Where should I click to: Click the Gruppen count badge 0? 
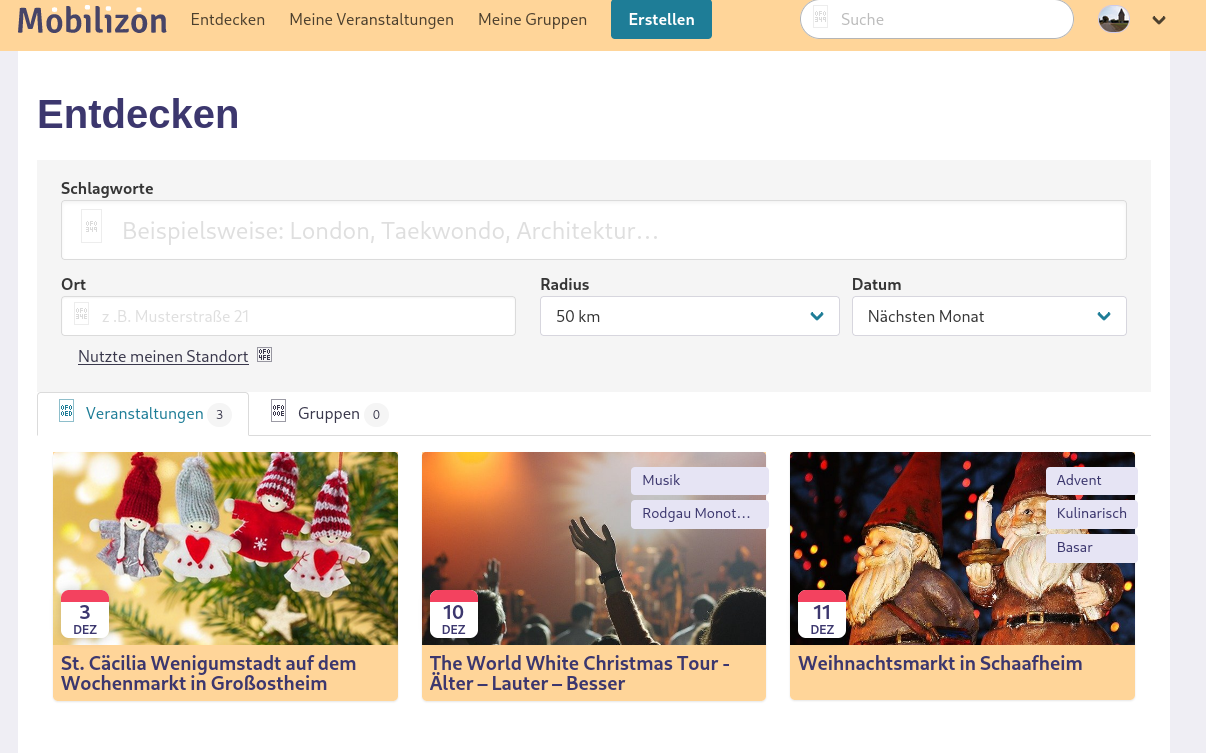[x=376, y=414]
